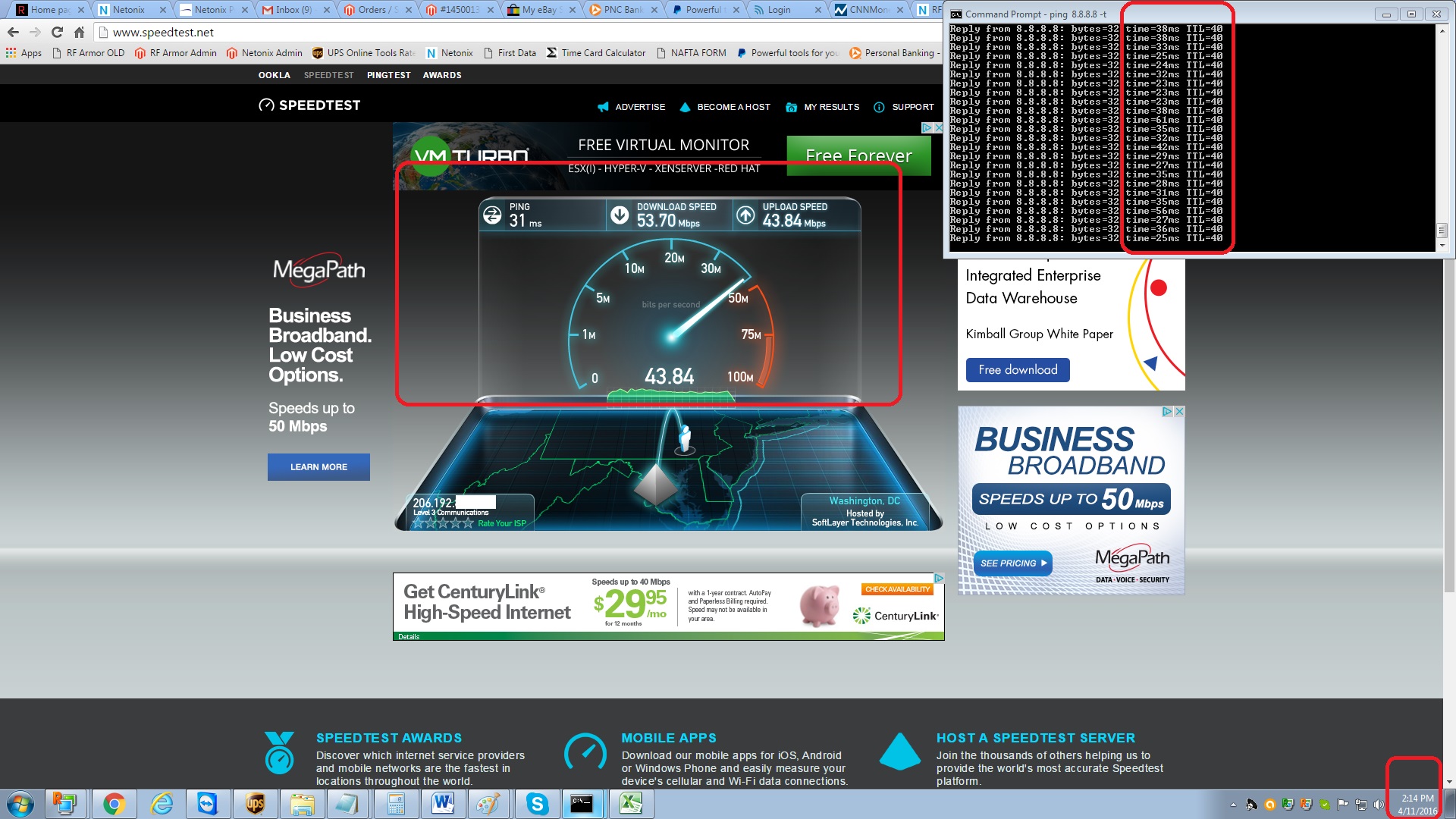Viewport: 1456px width, 819px height.
Task: Open Excel from the taskbar
Action: tap(631, 804)
